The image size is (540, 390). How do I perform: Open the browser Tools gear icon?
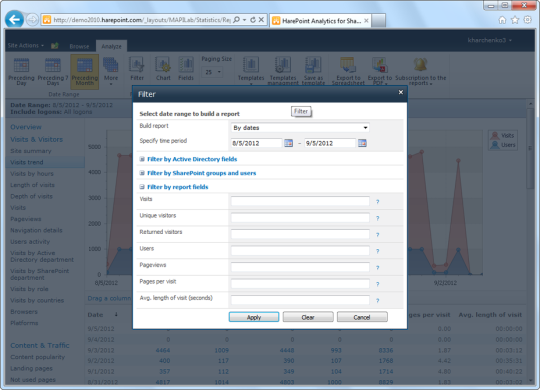click(528, 20)
